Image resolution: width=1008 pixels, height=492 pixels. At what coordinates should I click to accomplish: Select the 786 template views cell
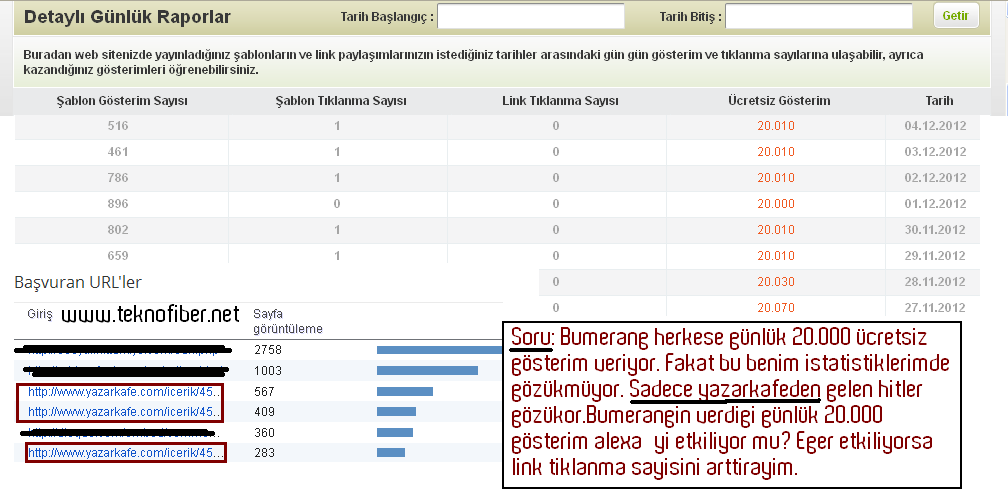click(x=118, y=178)
